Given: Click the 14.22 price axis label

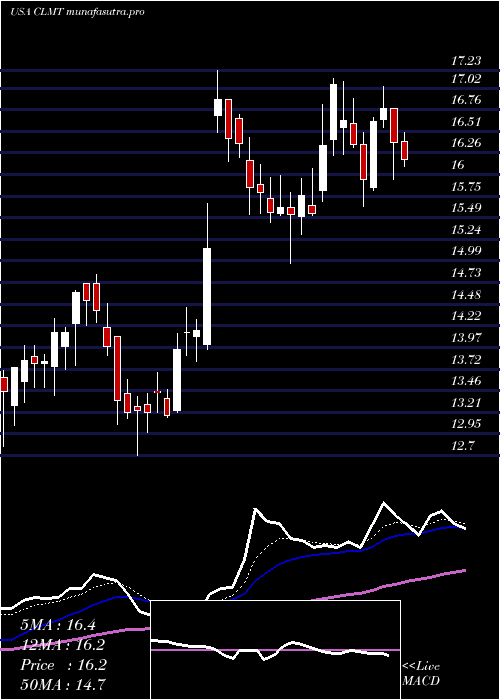Looking at the screenshot, I should [x=467, y=316].
